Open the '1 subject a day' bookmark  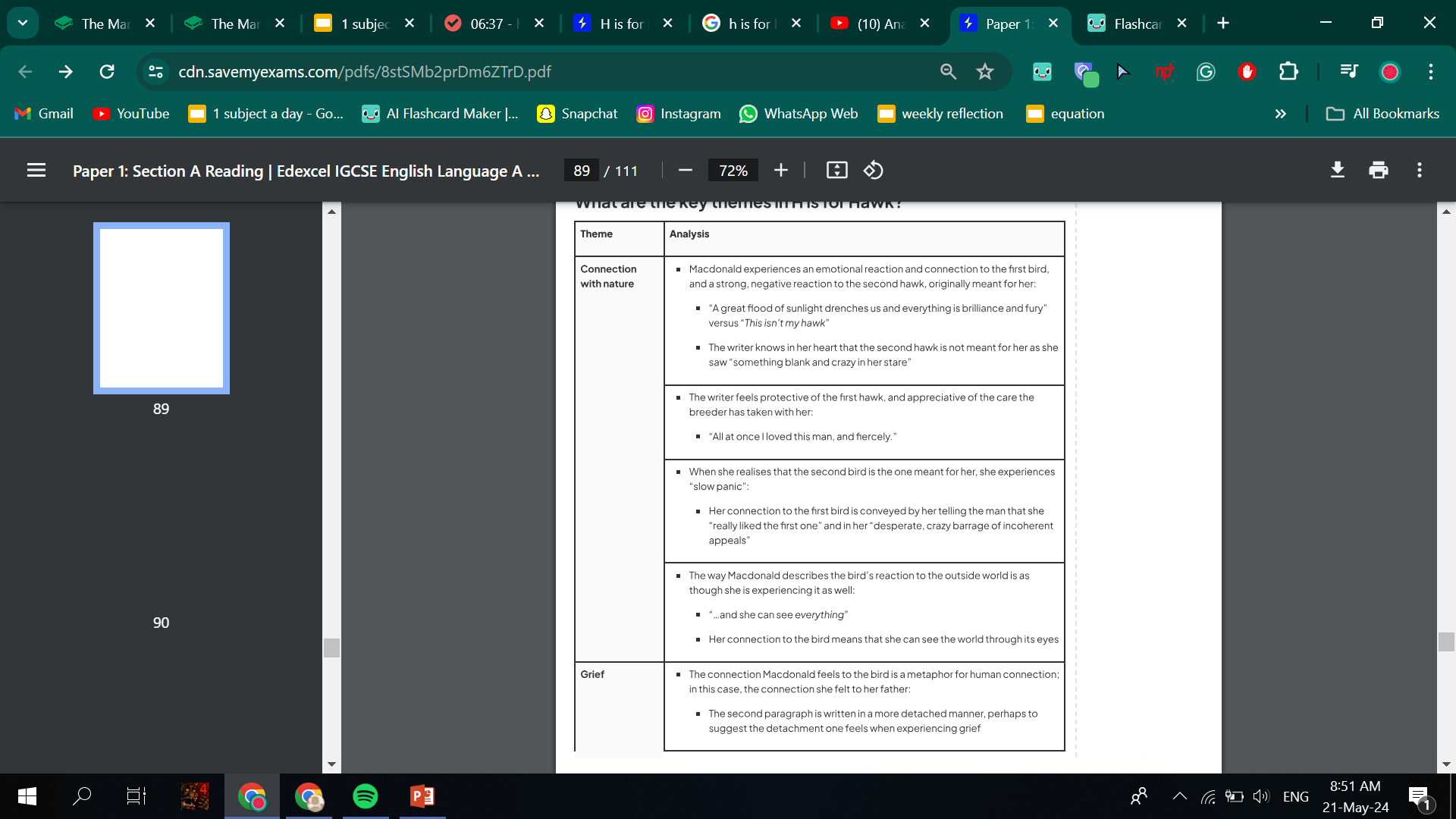coord(266,114)
